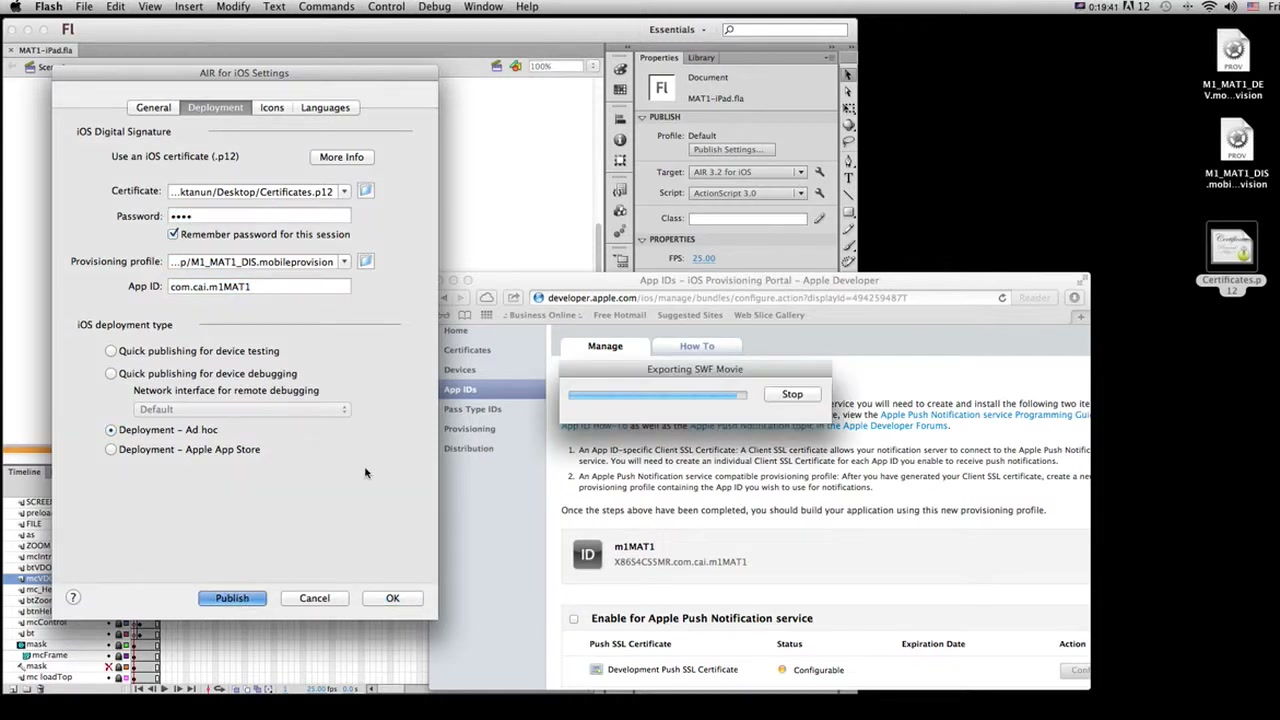The height and width of the screenshot is (720, 1280).
Task: Open the Transform panel icon
Action: [x=620, y=160]
